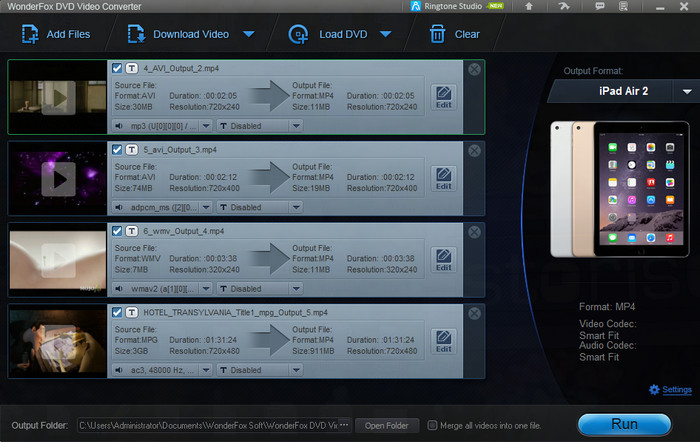Select the HOTEL_TRANSYLVANIA video thumbnail

(x=58, y=342)
